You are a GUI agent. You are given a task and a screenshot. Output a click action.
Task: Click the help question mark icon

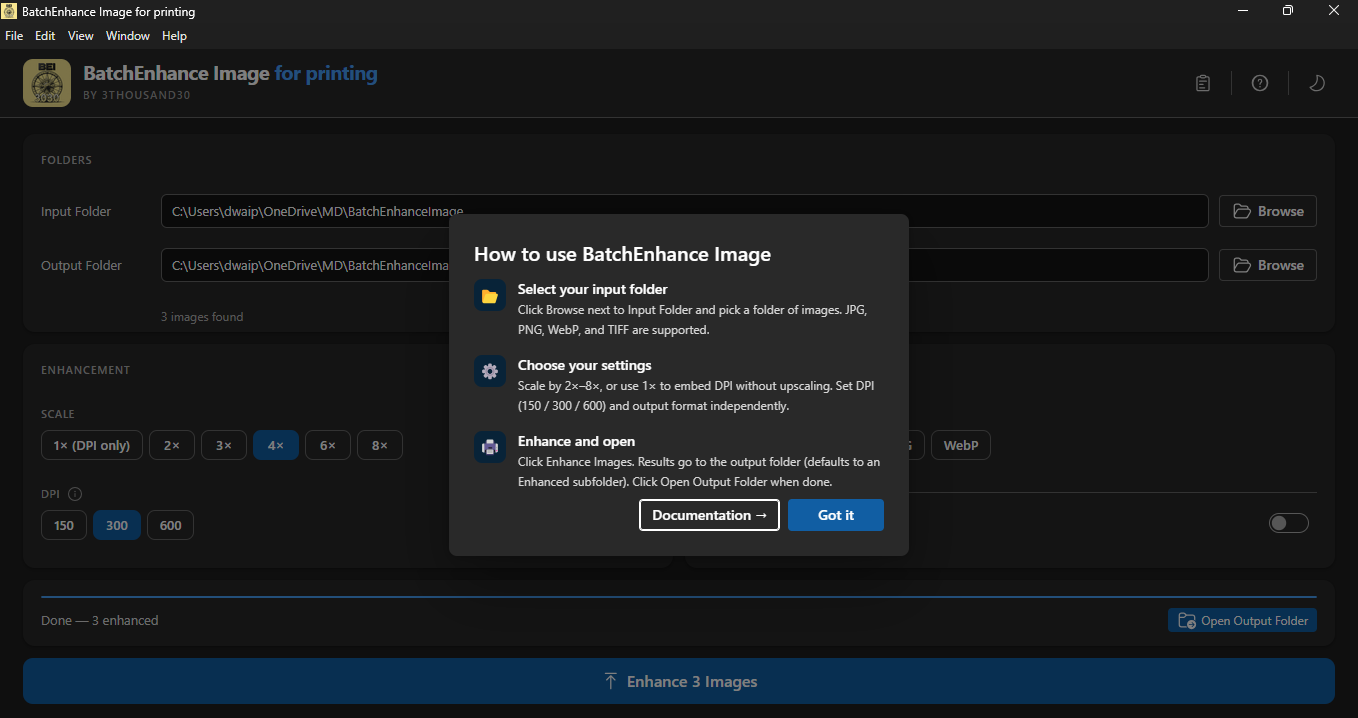[1260, 83]
